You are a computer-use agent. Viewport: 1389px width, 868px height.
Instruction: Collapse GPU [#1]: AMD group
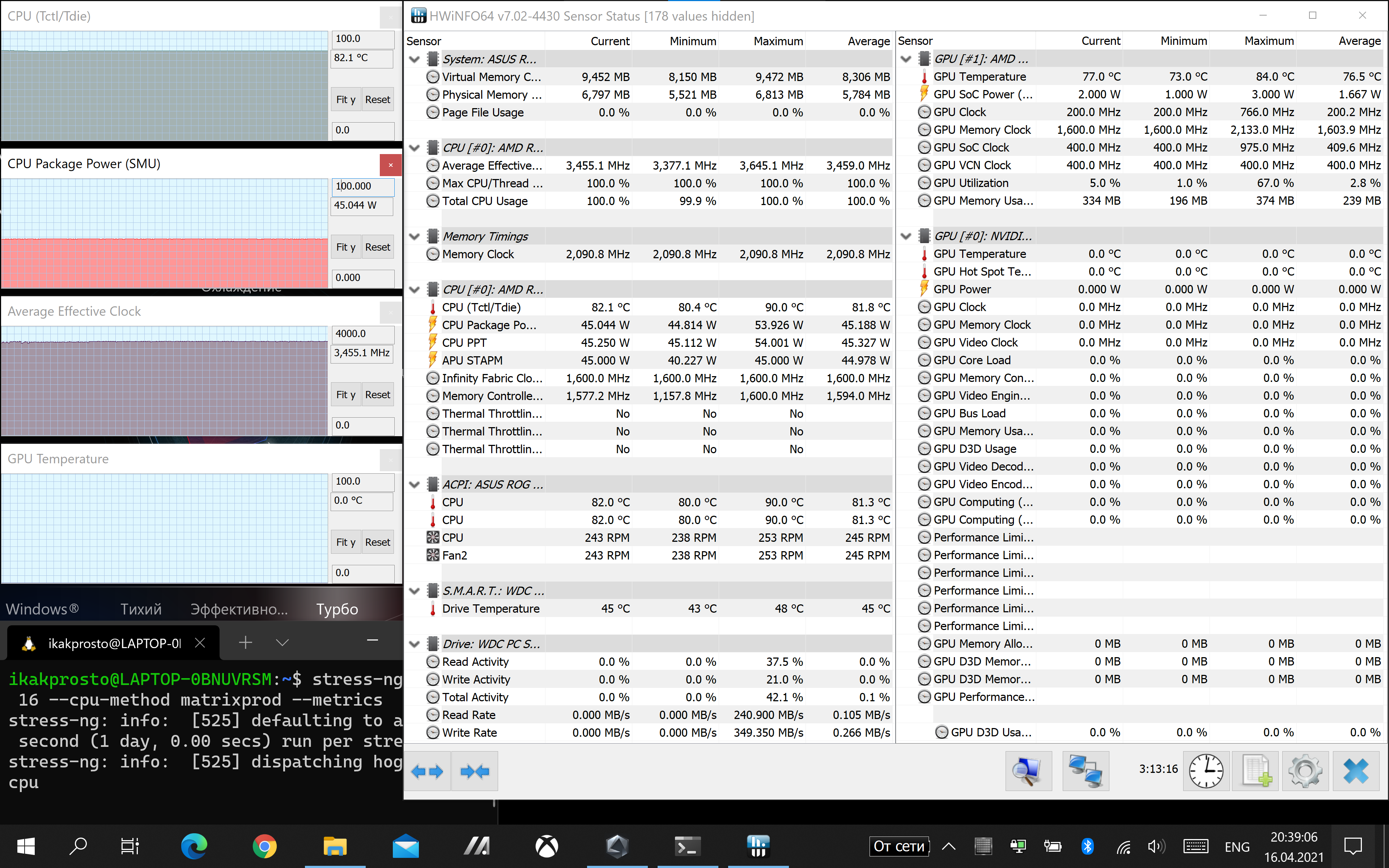tap(906, 59)
